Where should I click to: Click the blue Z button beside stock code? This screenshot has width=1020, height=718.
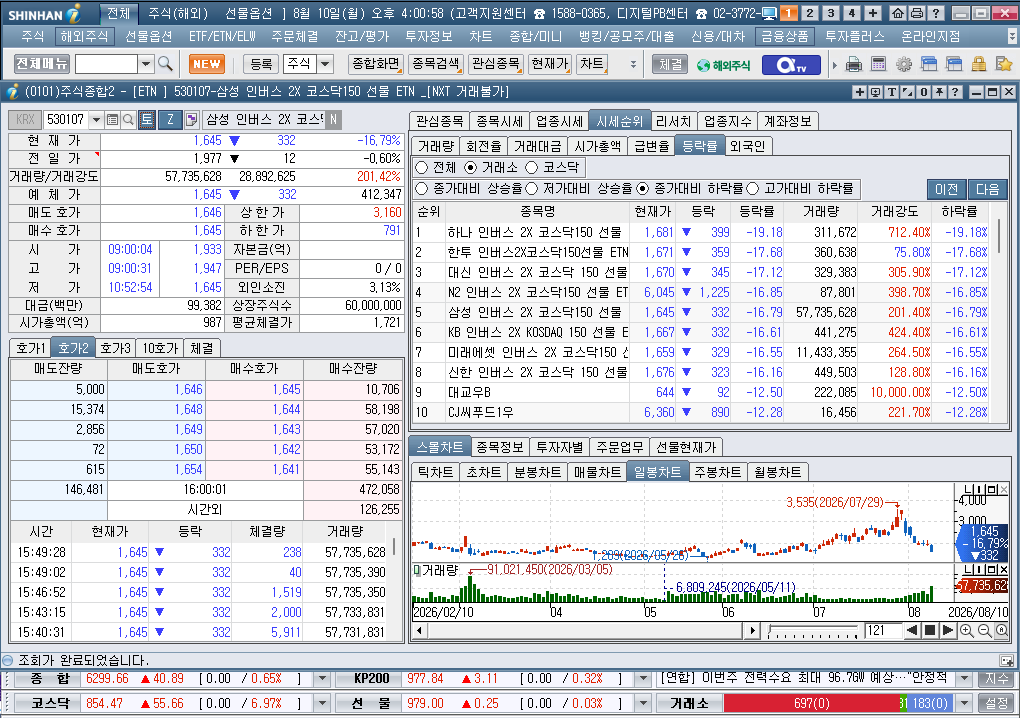click(170, 120)
